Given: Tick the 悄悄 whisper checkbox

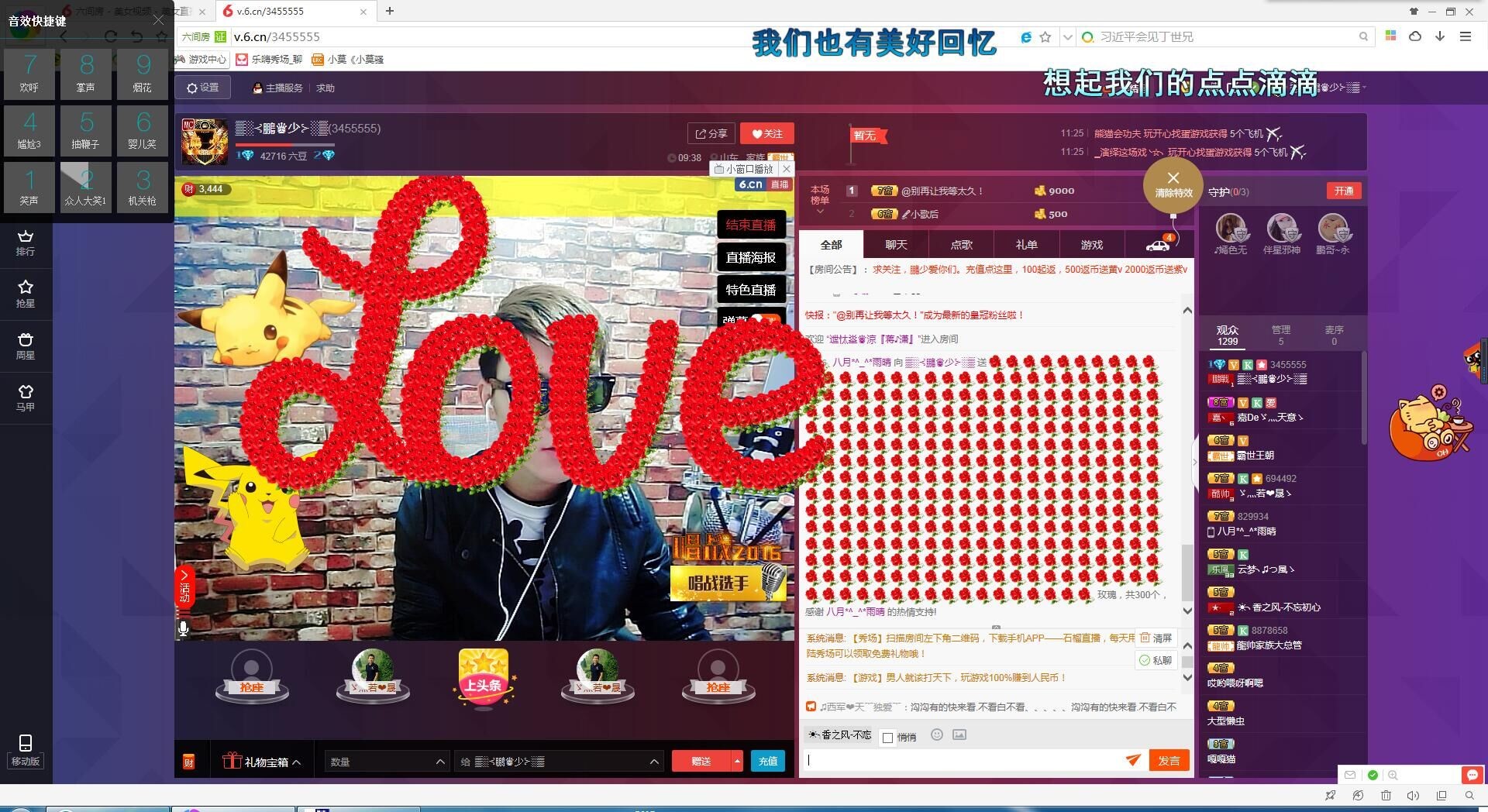Looking at the screenshot, I should pyautogui.click(x=888, y=738).
